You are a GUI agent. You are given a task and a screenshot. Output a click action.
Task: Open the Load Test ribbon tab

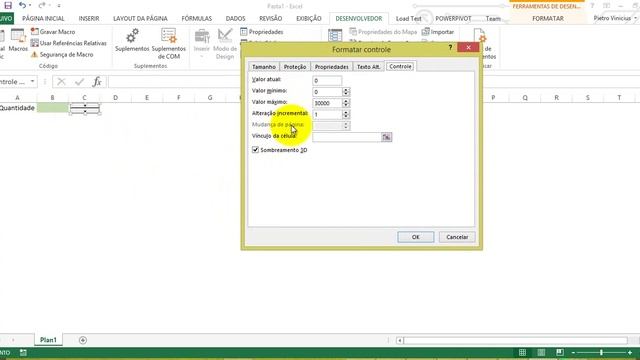point(409,18)
